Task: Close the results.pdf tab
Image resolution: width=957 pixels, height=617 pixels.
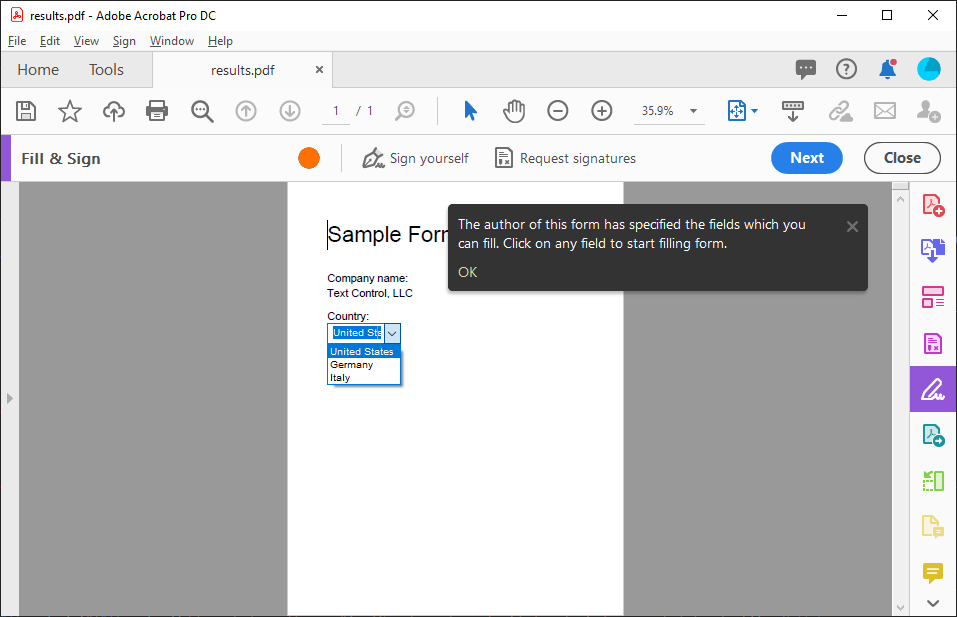Action: pos(319,70)
